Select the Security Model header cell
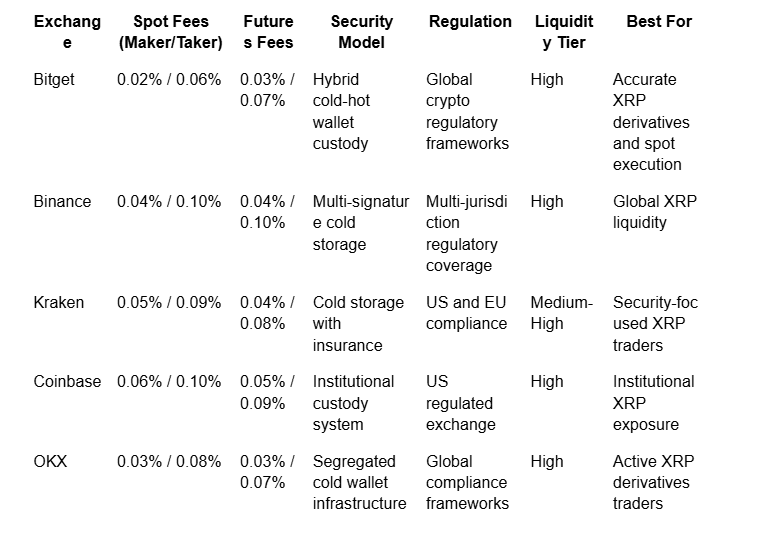Viewport: 770px width, 541px height. (361, 32)
